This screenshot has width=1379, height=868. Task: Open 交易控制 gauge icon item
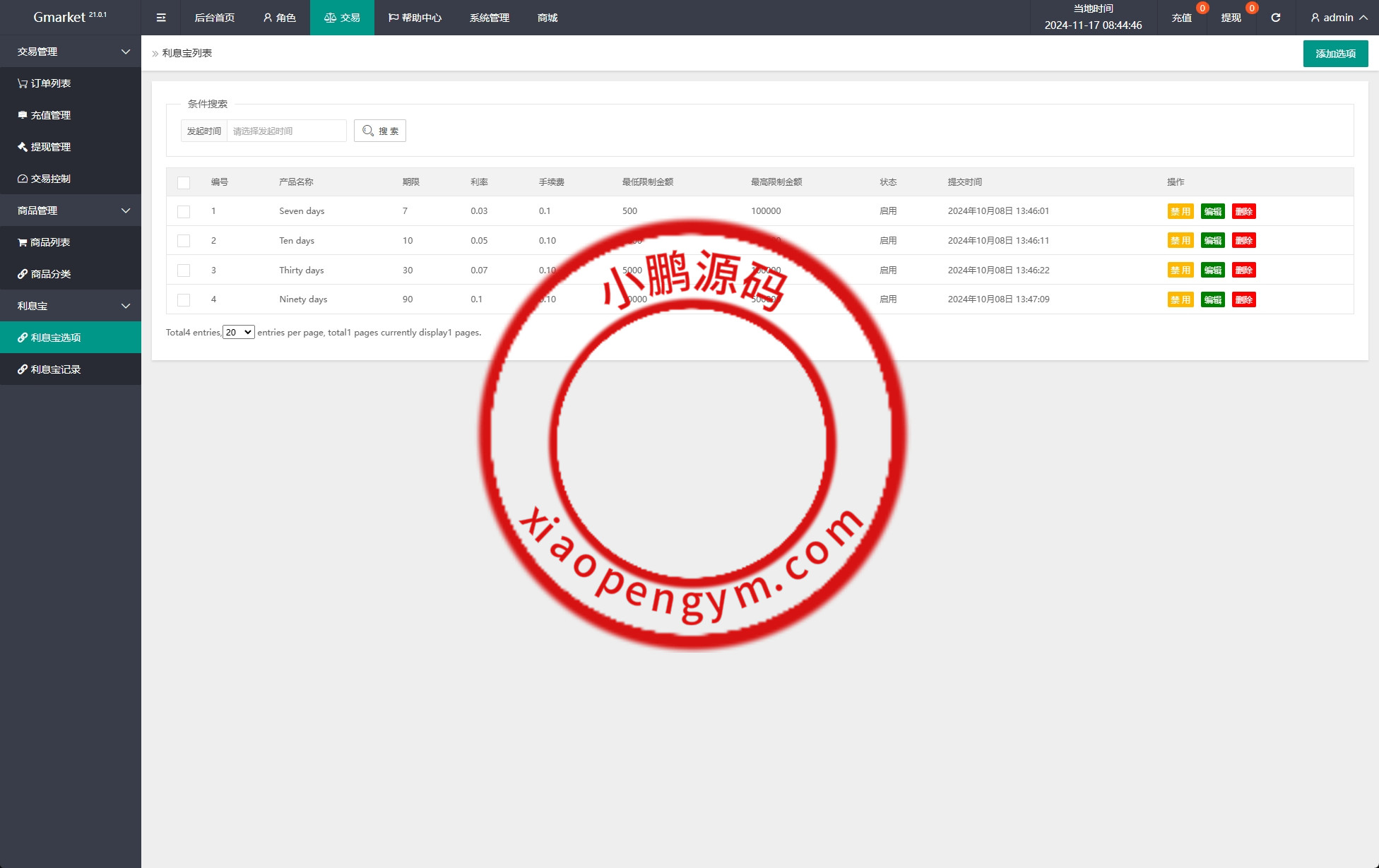(45, 179)
